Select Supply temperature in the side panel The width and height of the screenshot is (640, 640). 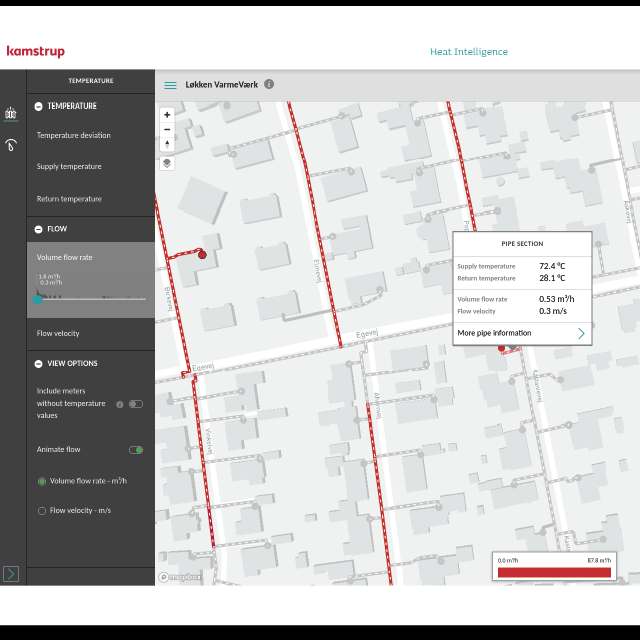tap(69, 167)
